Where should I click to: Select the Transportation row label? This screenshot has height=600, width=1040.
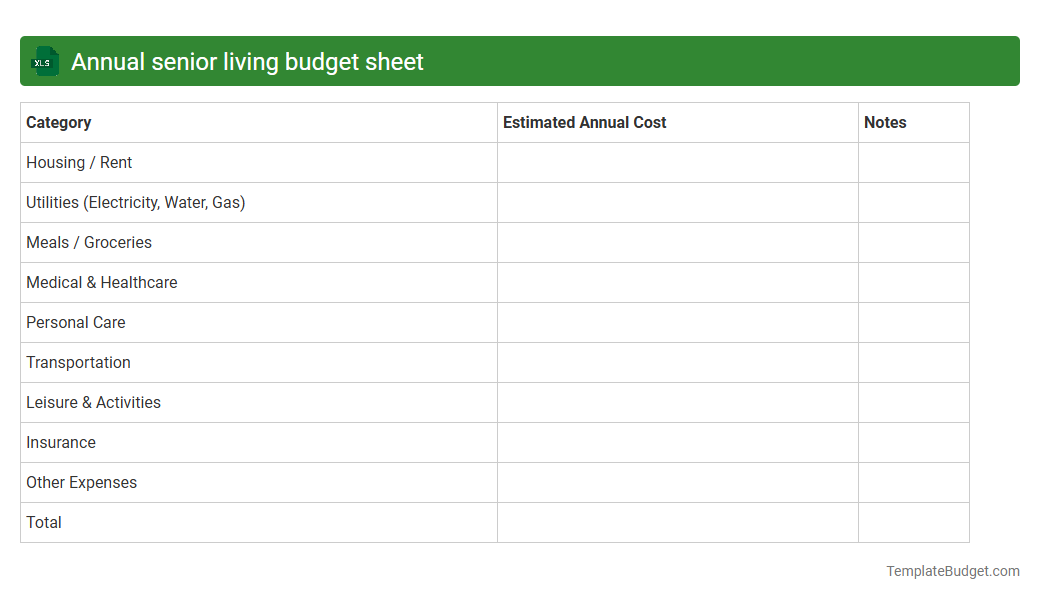coord(78,362)
